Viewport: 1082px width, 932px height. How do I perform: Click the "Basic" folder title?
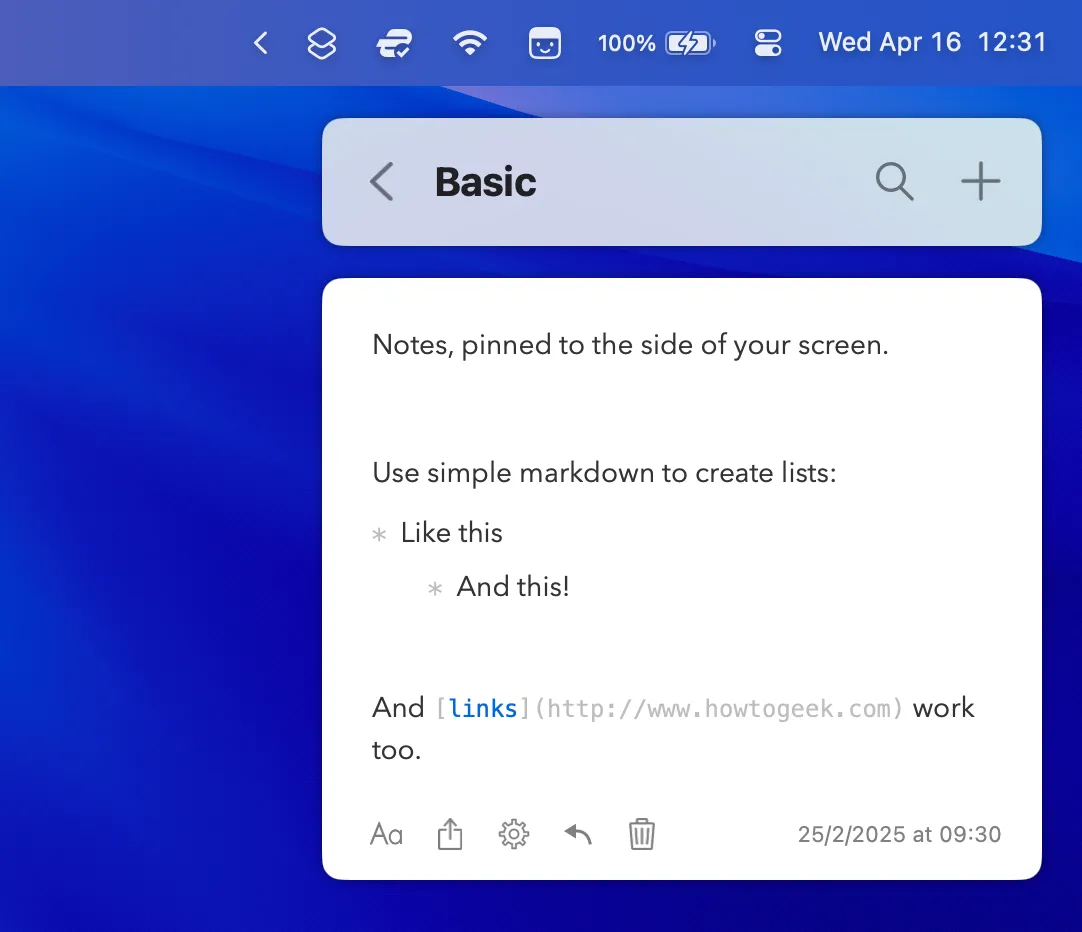pos(485,182)
